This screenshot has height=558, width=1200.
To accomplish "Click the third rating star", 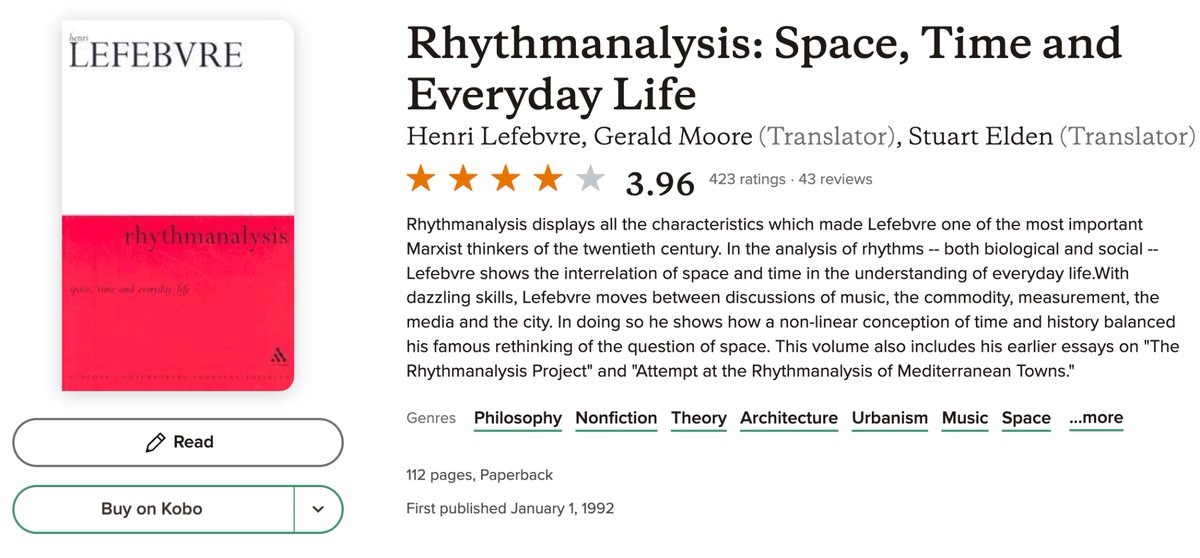I will [506, 180].
